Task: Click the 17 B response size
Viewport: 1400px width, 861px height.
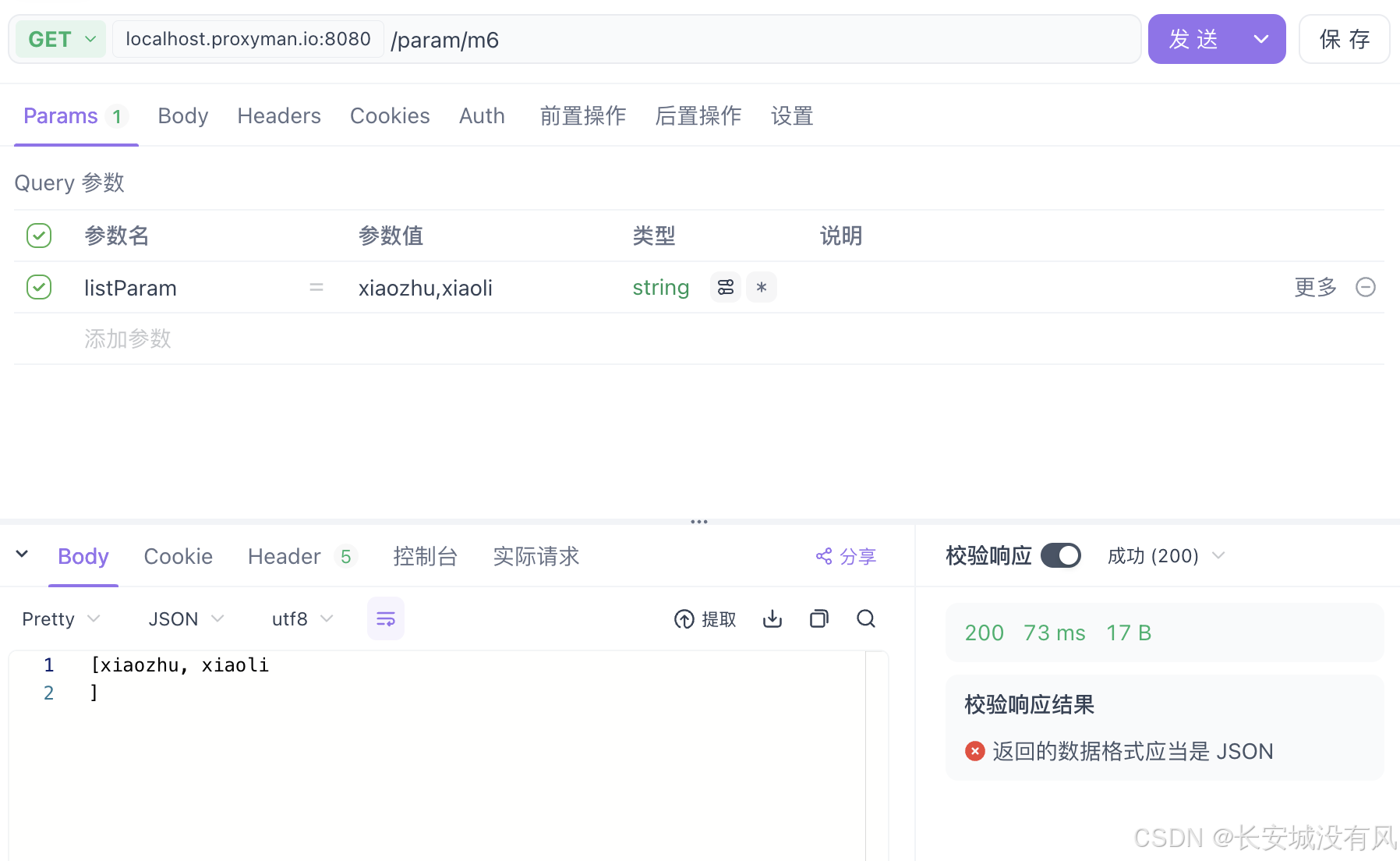Action: click(x=1129, y=633)
